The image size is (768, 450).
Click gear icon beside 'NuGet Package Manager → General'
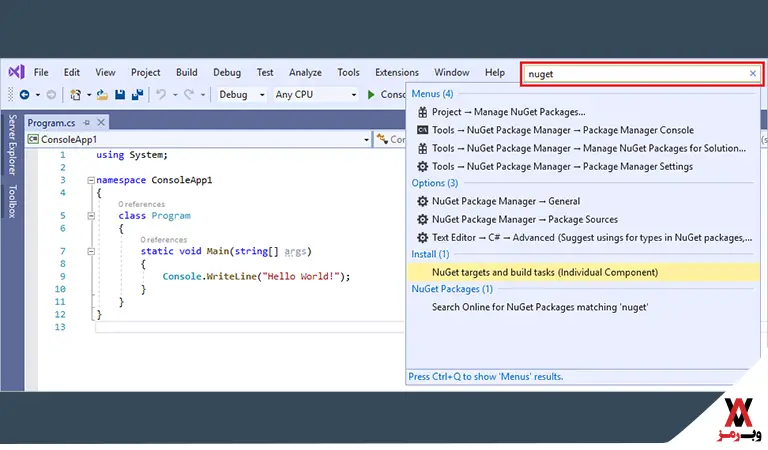[x=422, y=201]
